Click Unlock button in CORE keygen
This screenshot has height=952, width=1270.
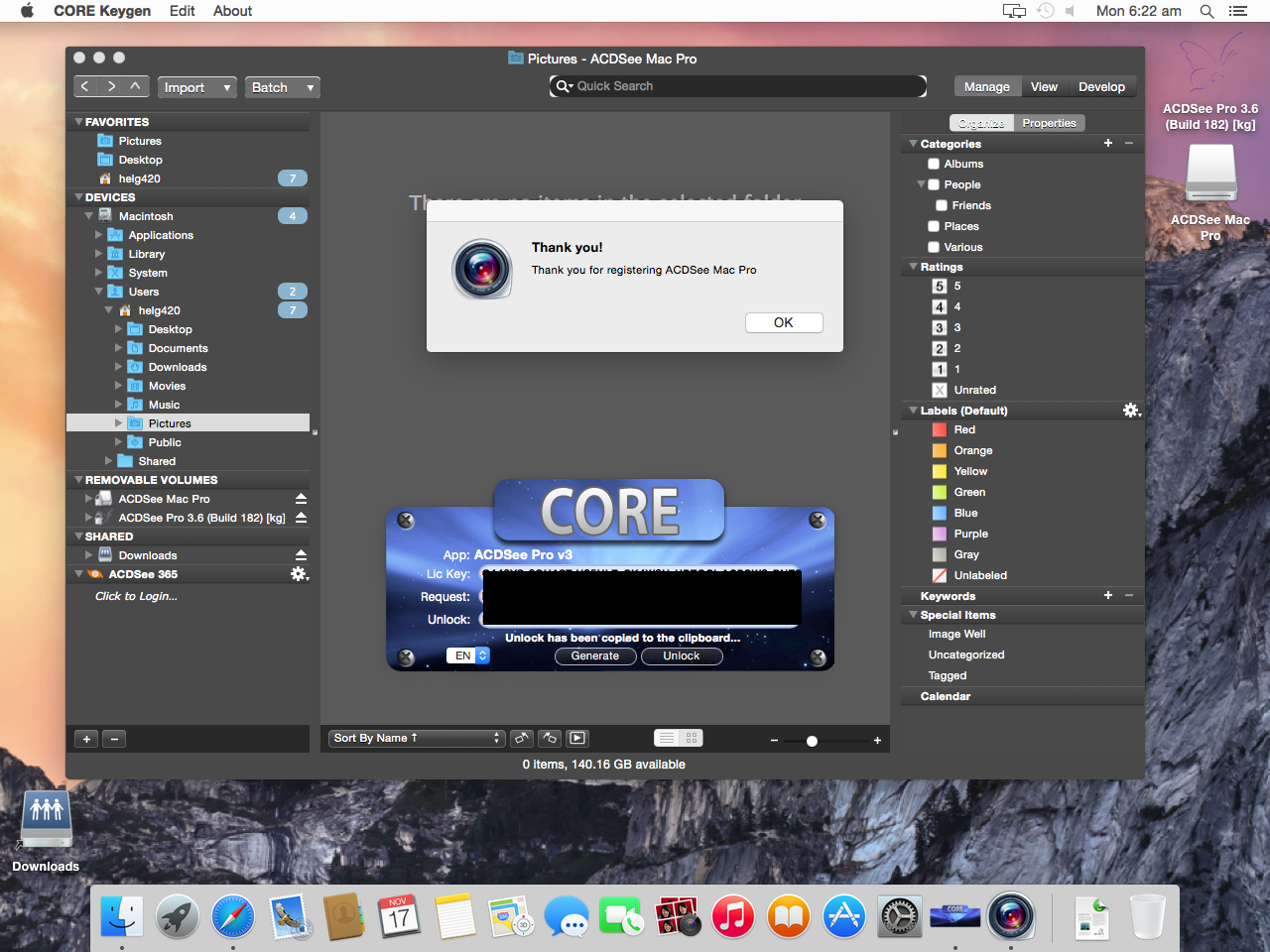(x=682, y=655)
